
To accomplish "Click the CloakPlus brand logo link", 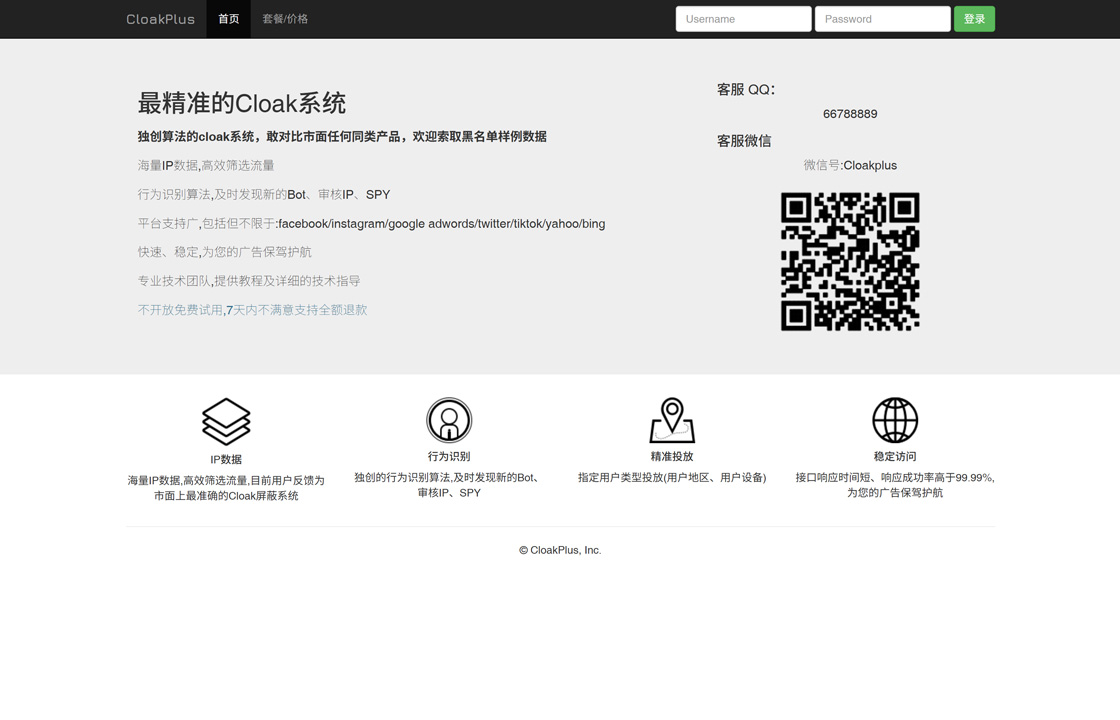I will (160, 19).
